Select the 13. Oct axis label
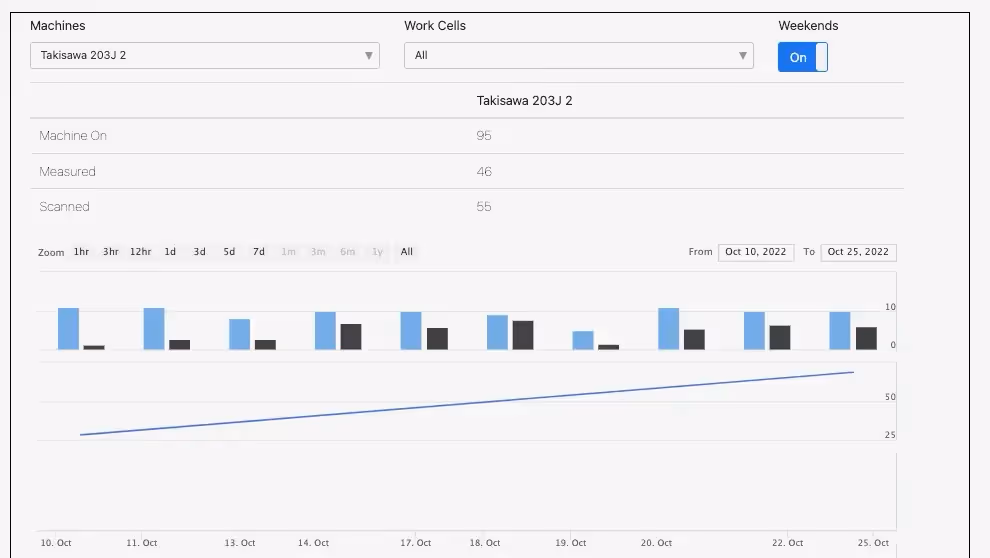Viewport: 990px width, 558px height. point(240,543)
